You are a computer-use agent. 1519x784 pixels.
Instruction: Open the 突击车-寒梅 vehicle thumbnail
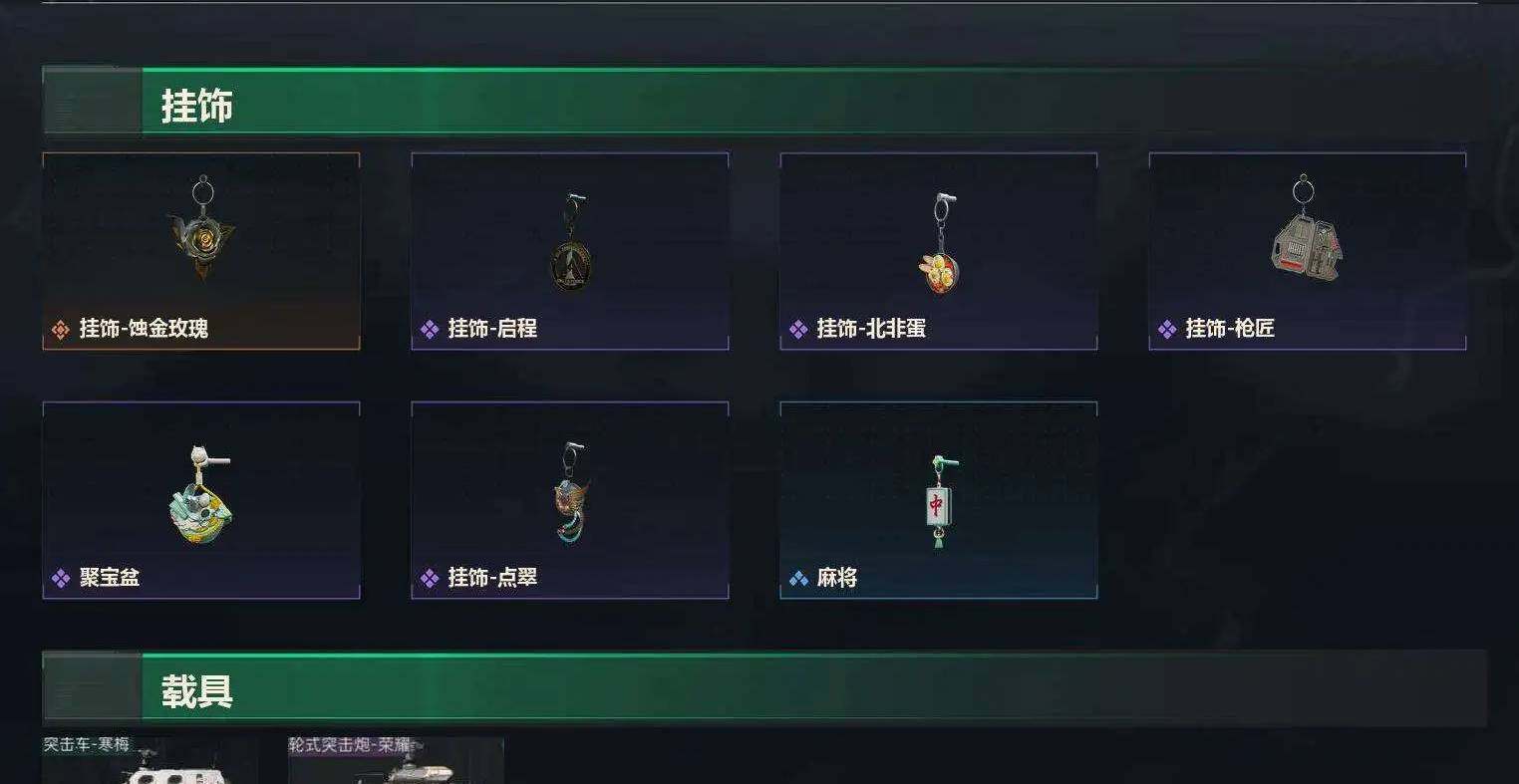point(150,760)
